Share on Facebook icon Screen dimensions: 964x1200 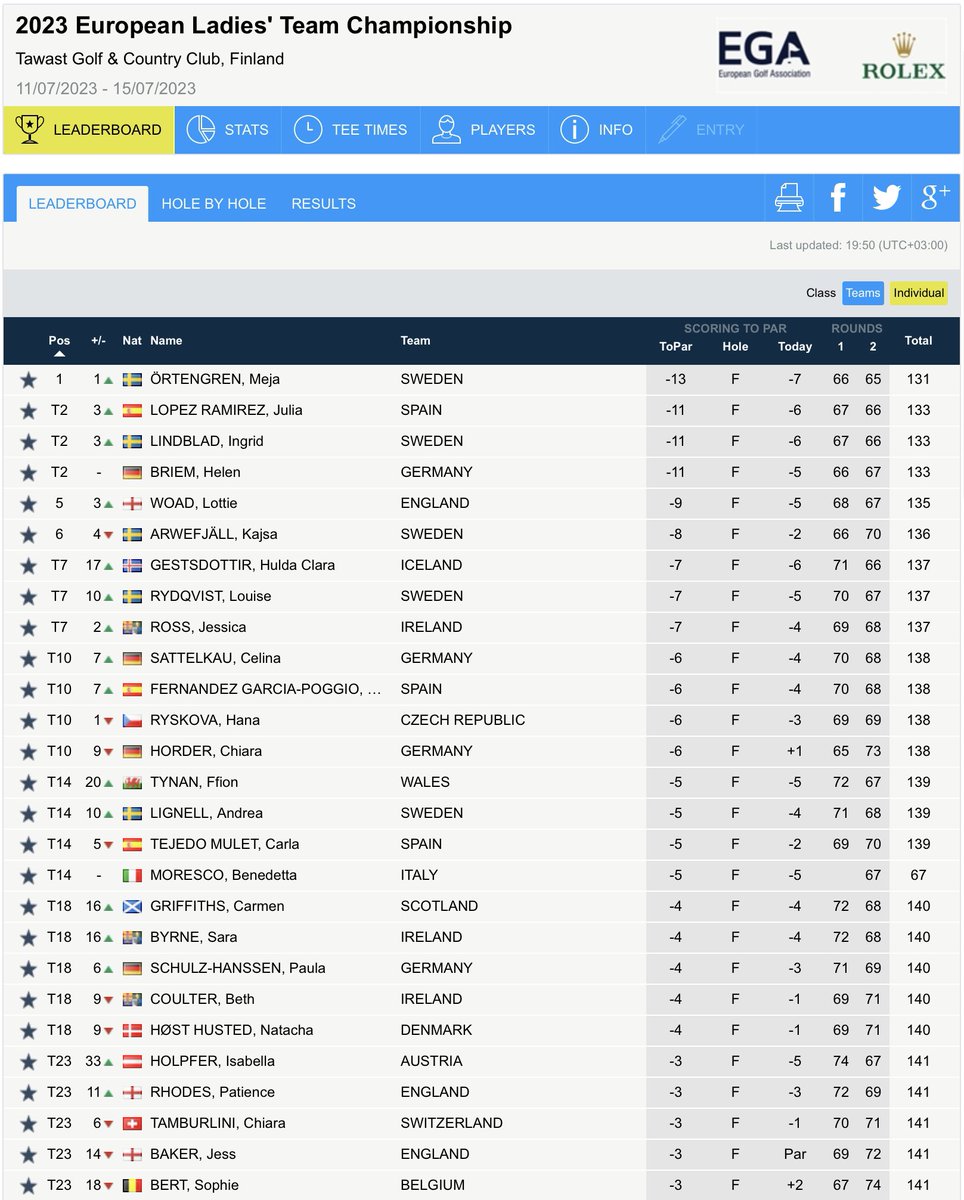[838, 198]
